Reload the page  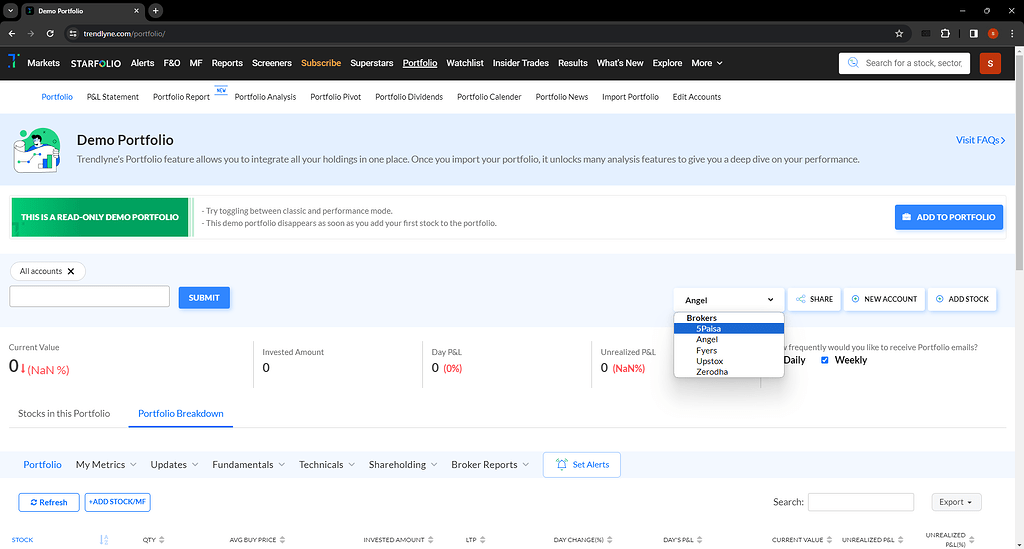coord(50,33)
